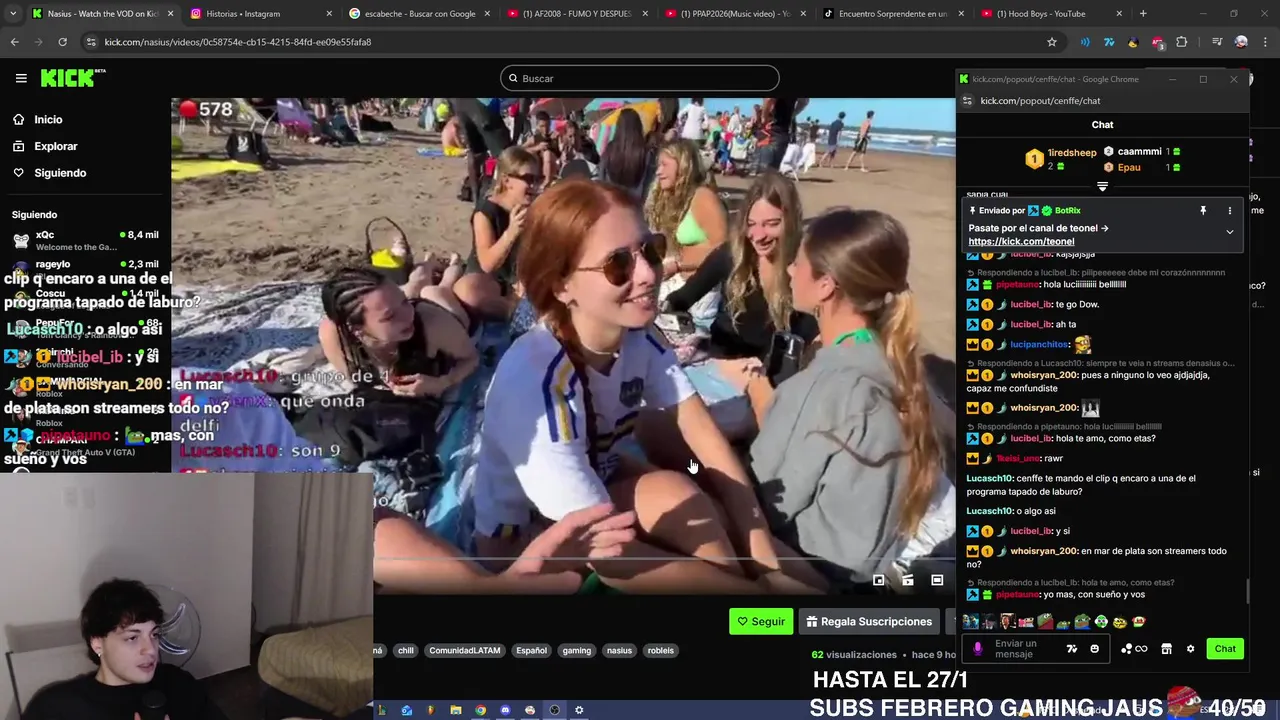This screenshot has width=1280, height=720.
Task: Reload the kick.com page
Action: click(62, 42)
